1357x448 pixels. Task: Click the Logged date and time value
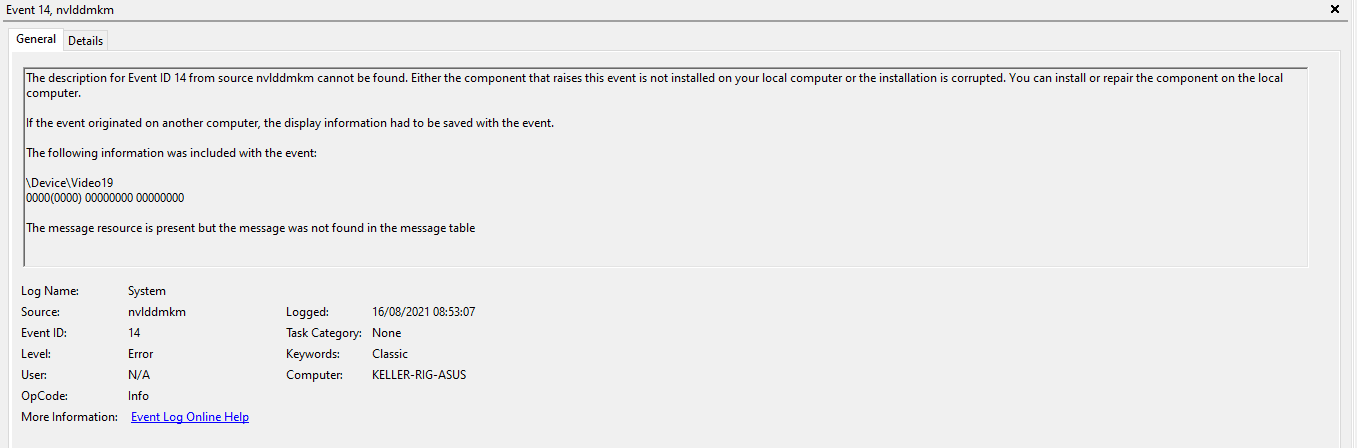click(x=423, y=312)
